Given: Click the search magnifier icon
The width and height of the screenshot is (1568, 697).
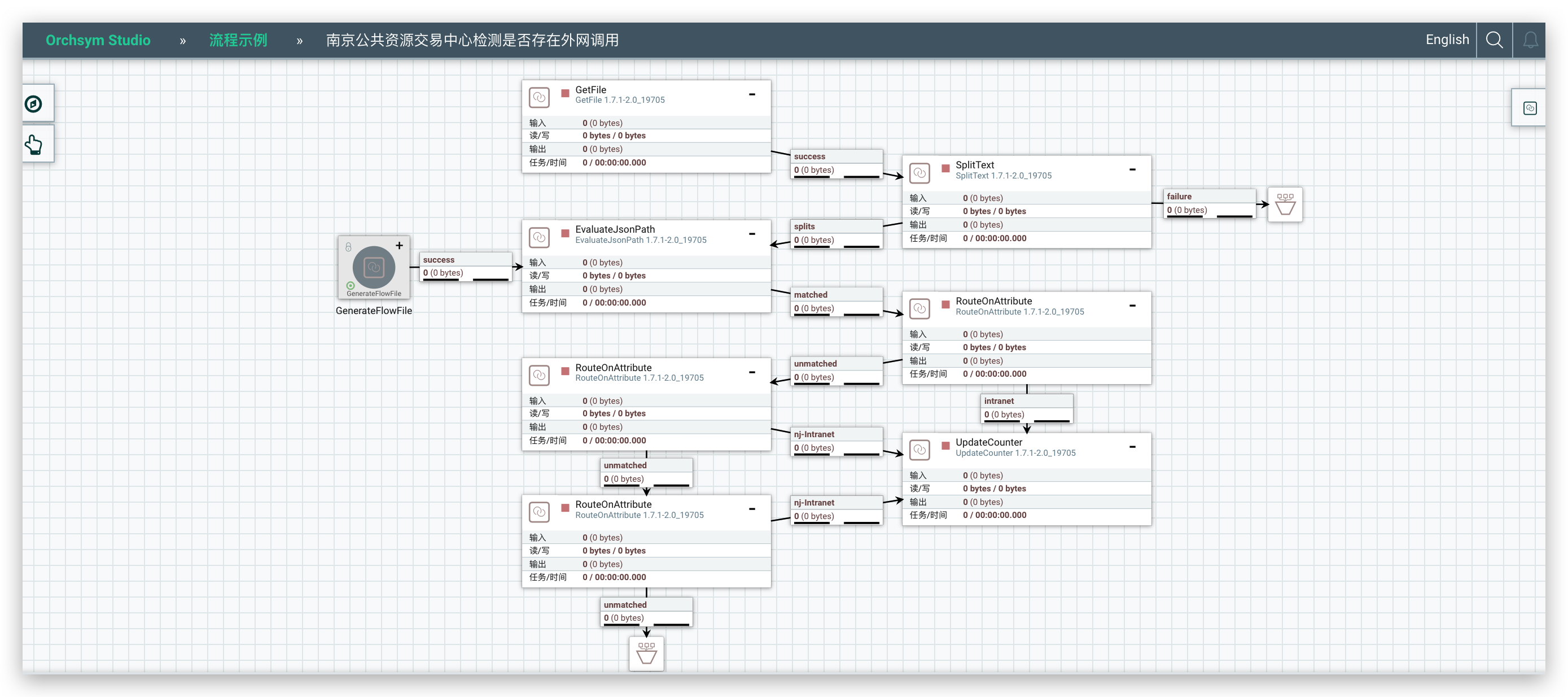Looking at the screenshot, I should [1493, 40].
